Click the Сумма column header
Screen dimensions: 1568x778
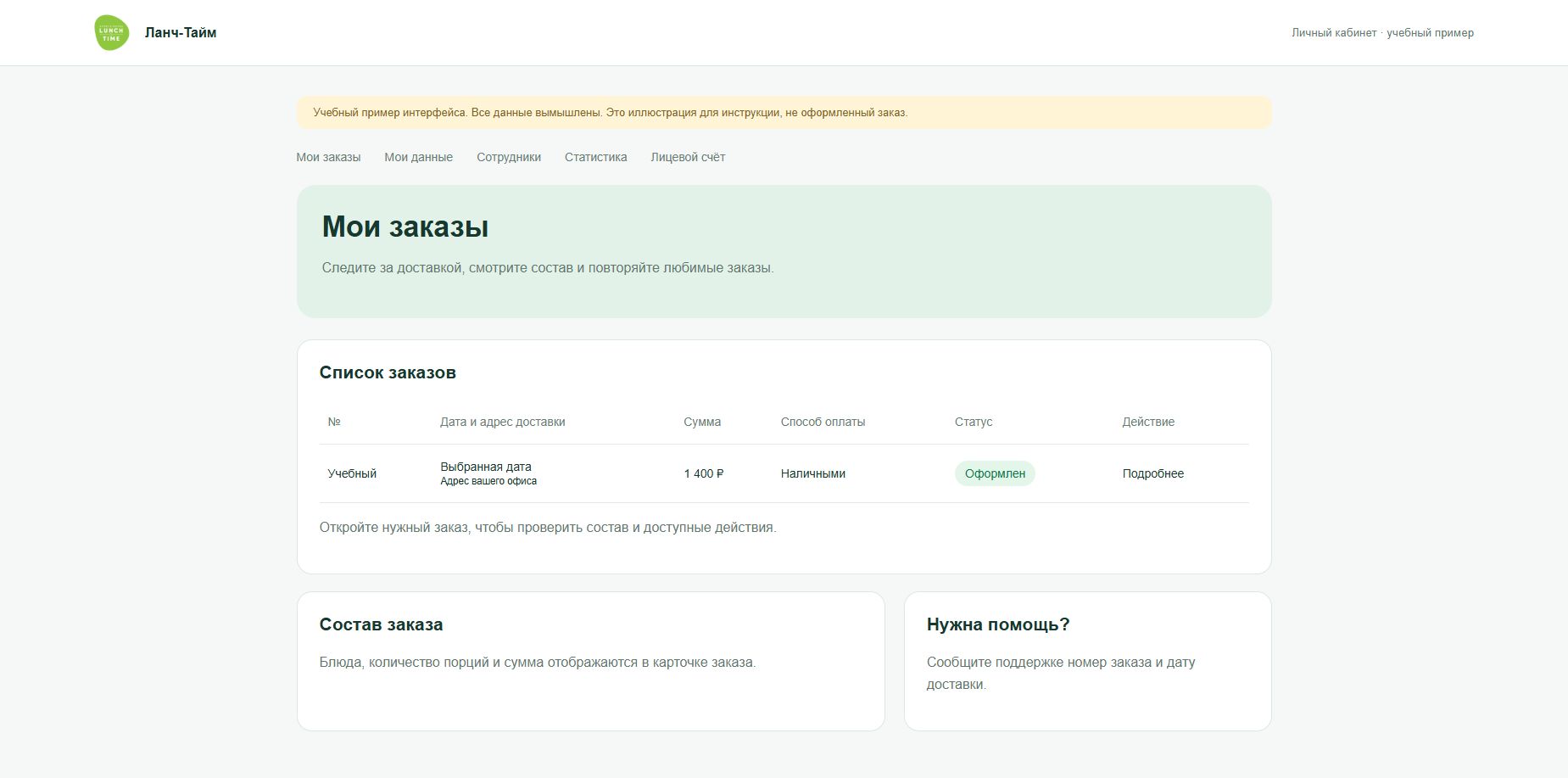coord(702,422)
